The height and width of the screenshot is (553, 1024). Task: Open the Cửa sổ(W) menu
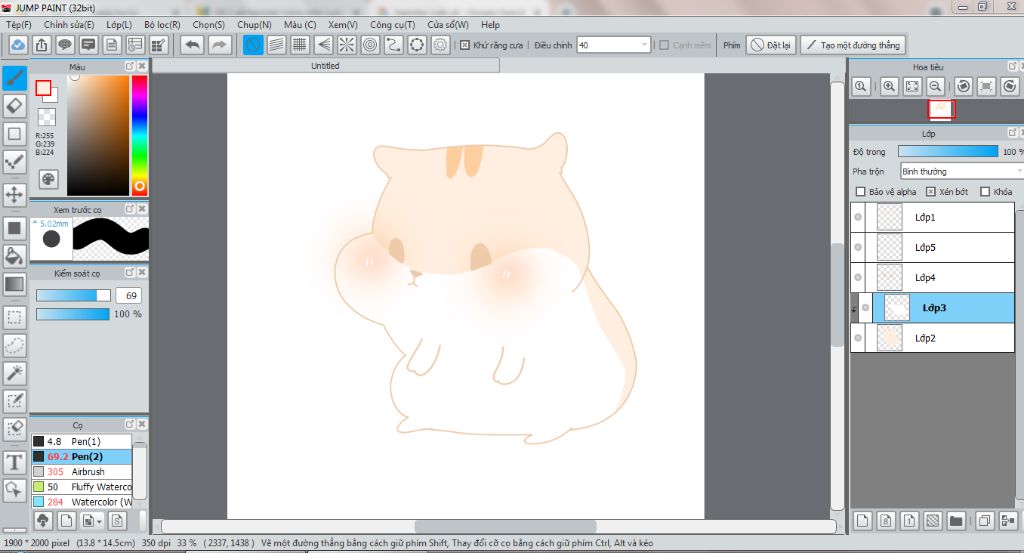point(447,25)
